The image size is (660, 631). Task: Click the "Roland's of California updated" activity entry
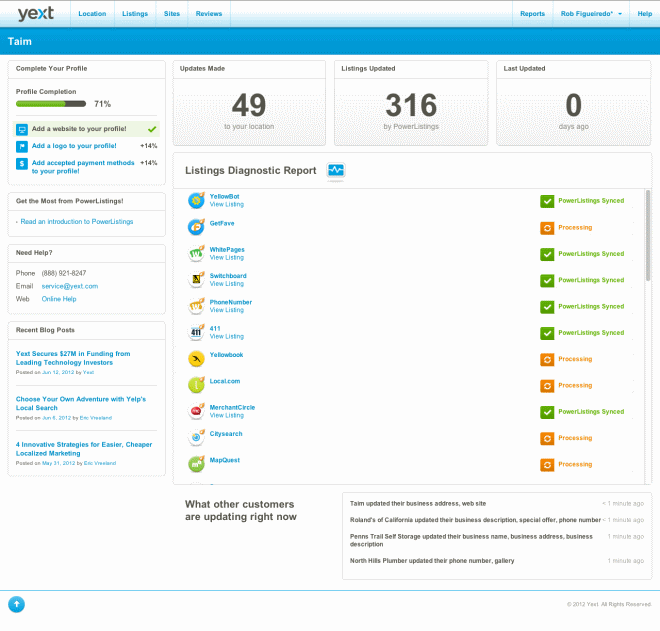coord(475,520)
